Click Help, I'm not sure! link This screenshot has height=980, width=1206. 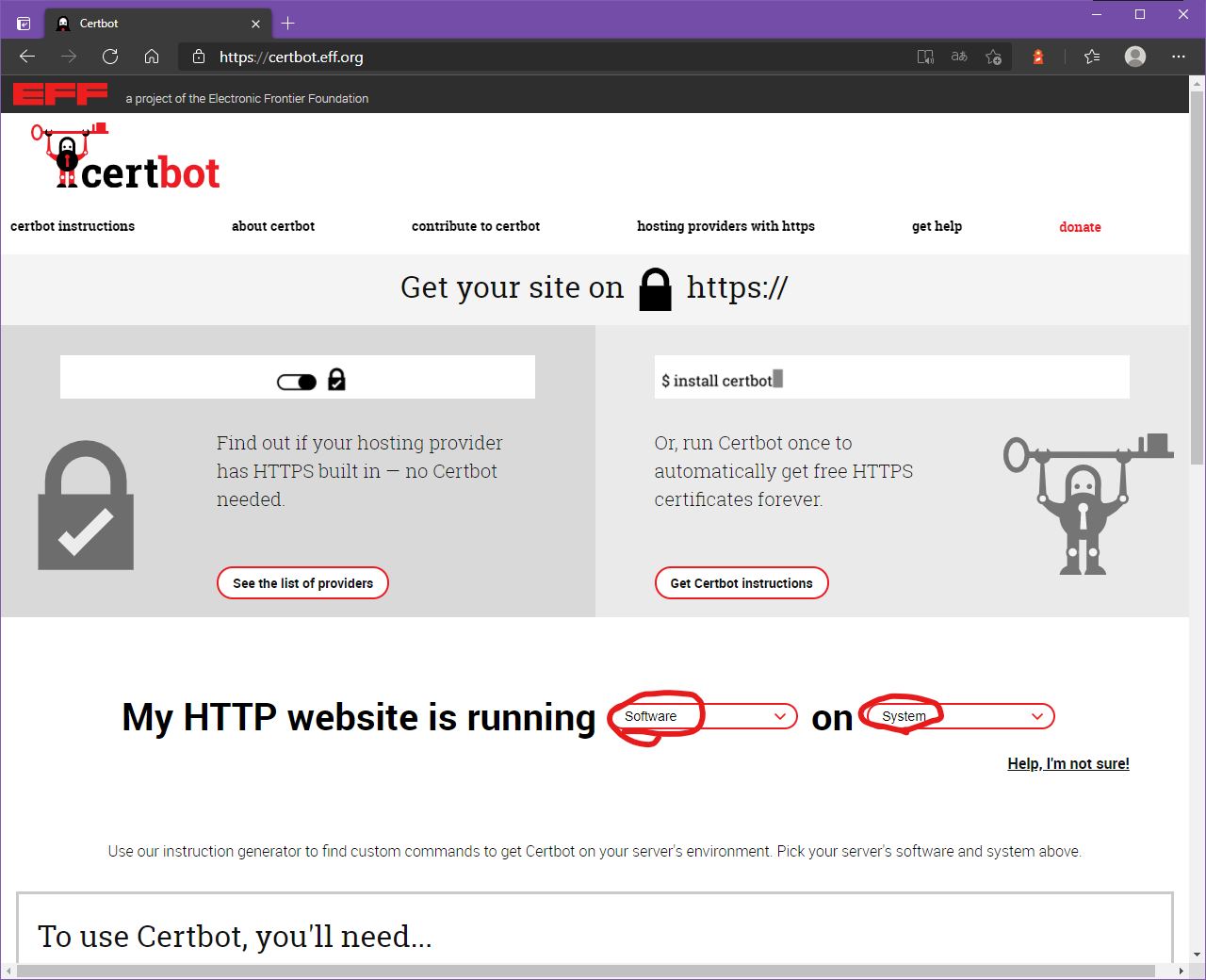(x=1068, y=763)
